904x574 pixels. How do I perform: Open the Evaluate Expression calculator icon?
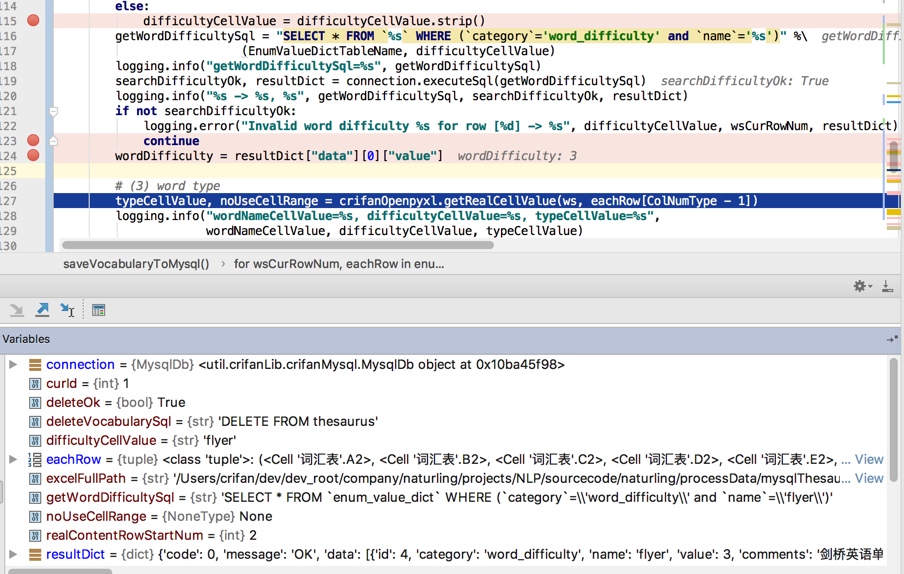tap(99, 310)
